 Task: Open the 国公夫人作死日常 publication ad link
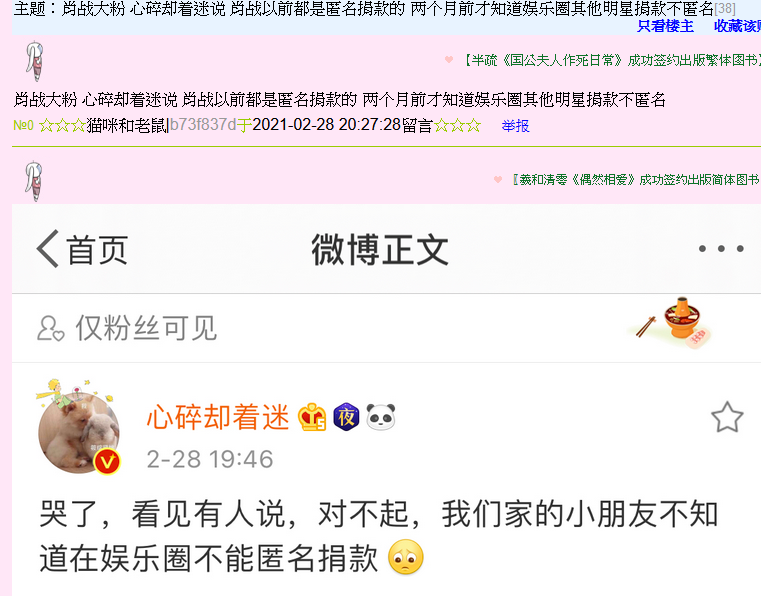click(610, 60)
